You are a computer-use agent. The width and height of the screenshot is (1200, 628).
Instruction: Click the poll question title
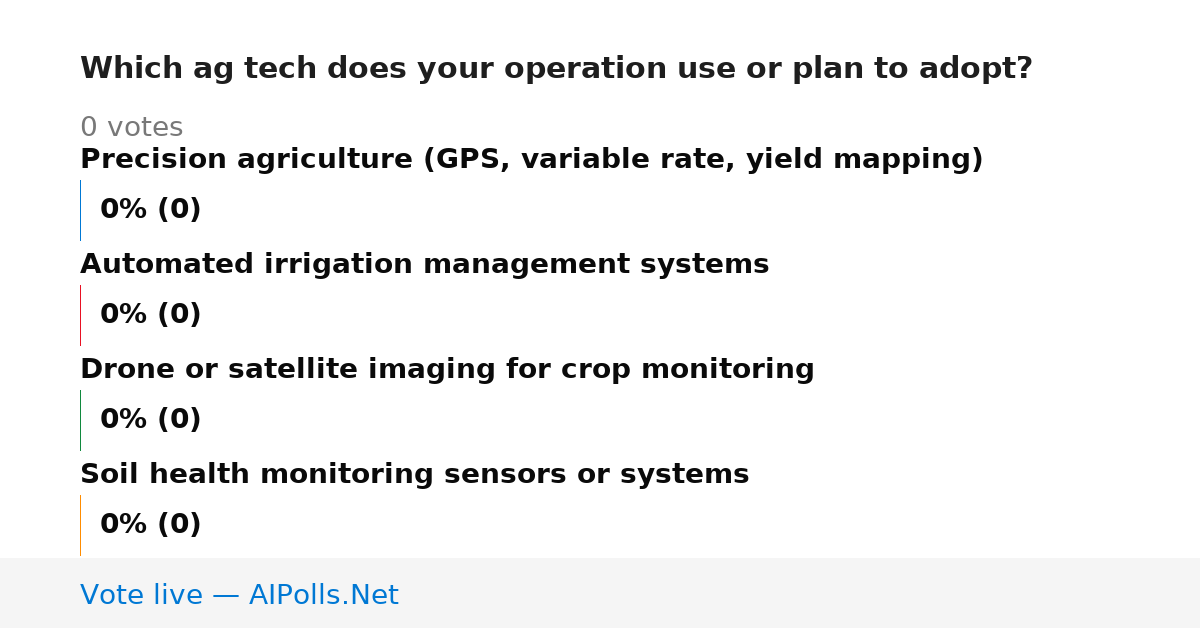pos(556,69)
